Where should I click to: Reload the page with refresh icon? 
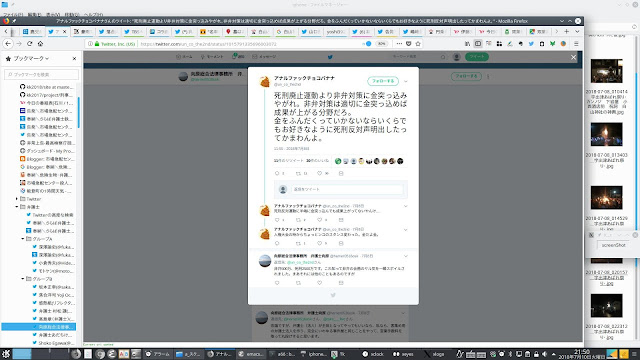pos(29,43)
